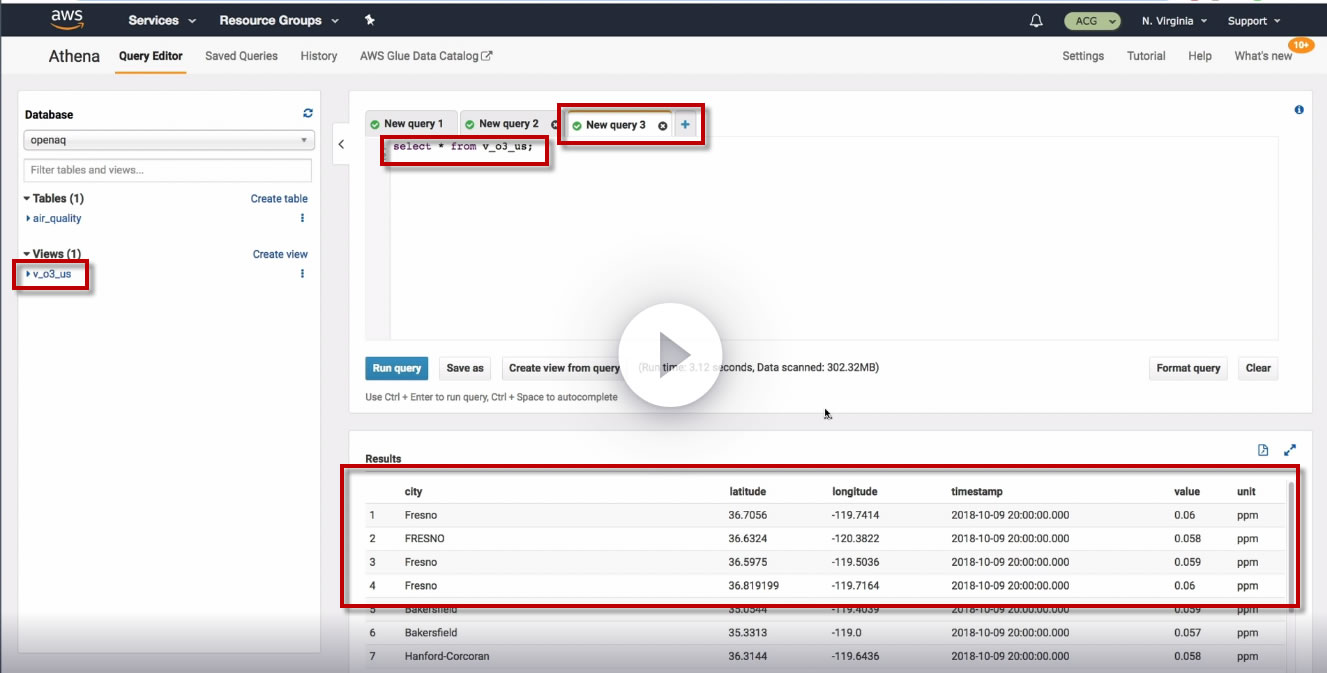
Task: Switch to Query Editor tab
Action: (151, 56)
